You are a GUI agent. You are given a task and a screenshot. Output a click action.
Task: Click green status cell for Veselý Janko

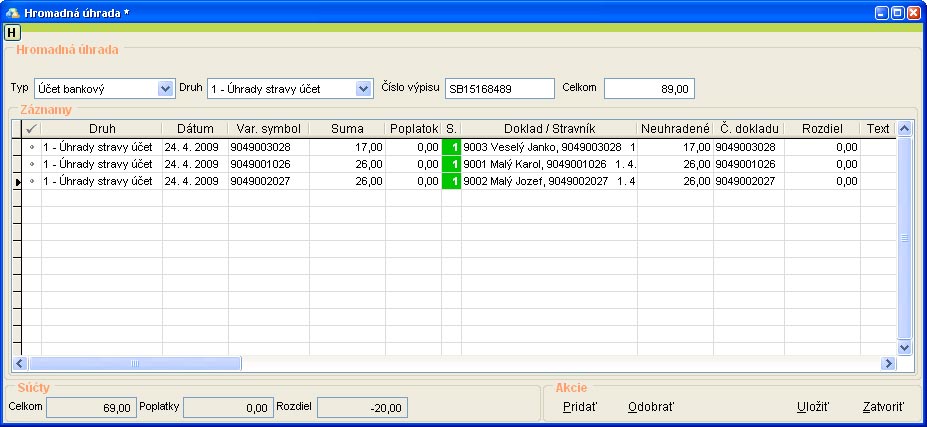click(451, 147)
